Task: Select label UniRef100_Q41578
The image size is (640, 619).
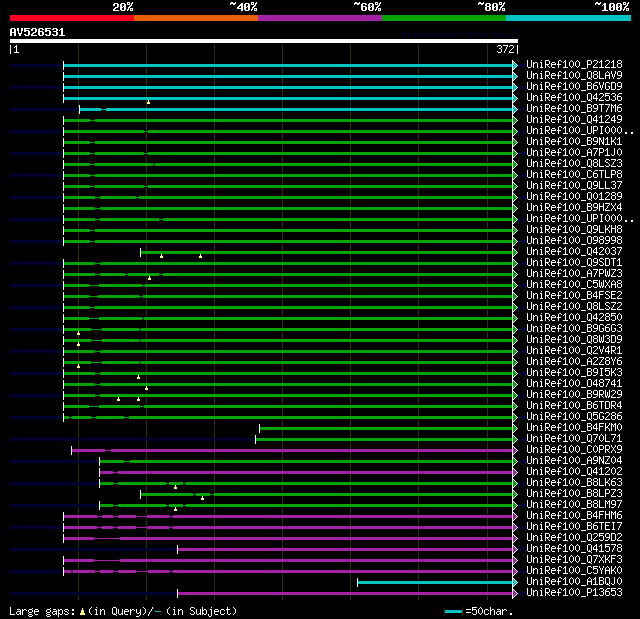Action: coord(574,549)
